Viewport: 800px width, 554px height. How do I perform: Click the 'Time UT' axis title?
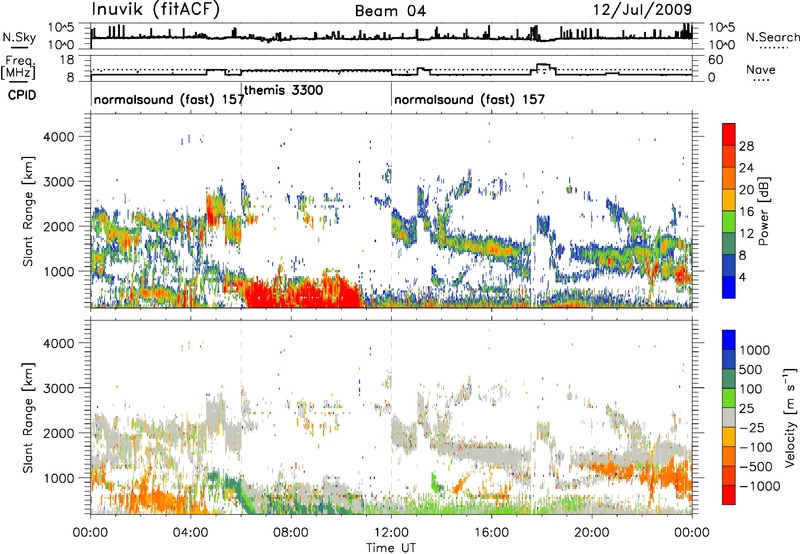point(391,548)
